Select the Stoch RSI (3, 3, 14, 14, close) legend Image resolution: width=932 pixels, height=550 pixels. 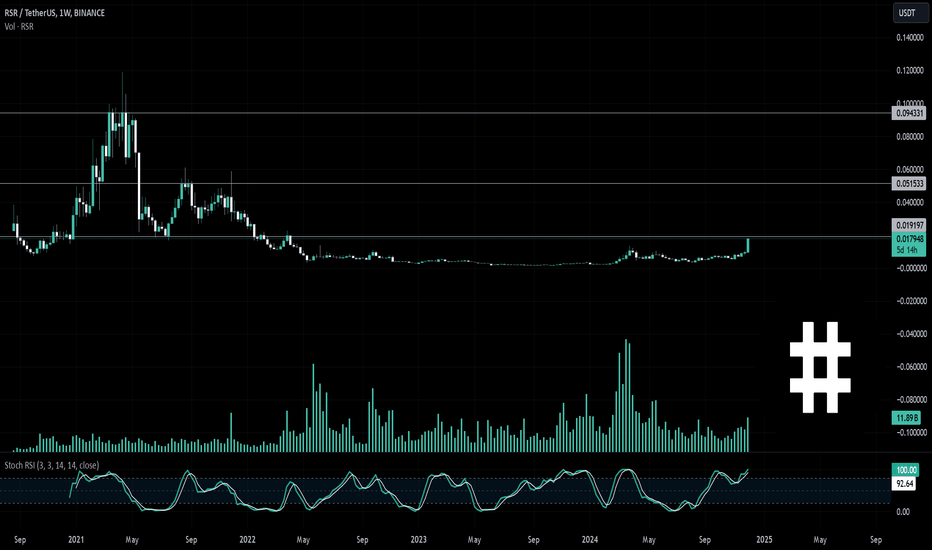[x=52, y=465]
